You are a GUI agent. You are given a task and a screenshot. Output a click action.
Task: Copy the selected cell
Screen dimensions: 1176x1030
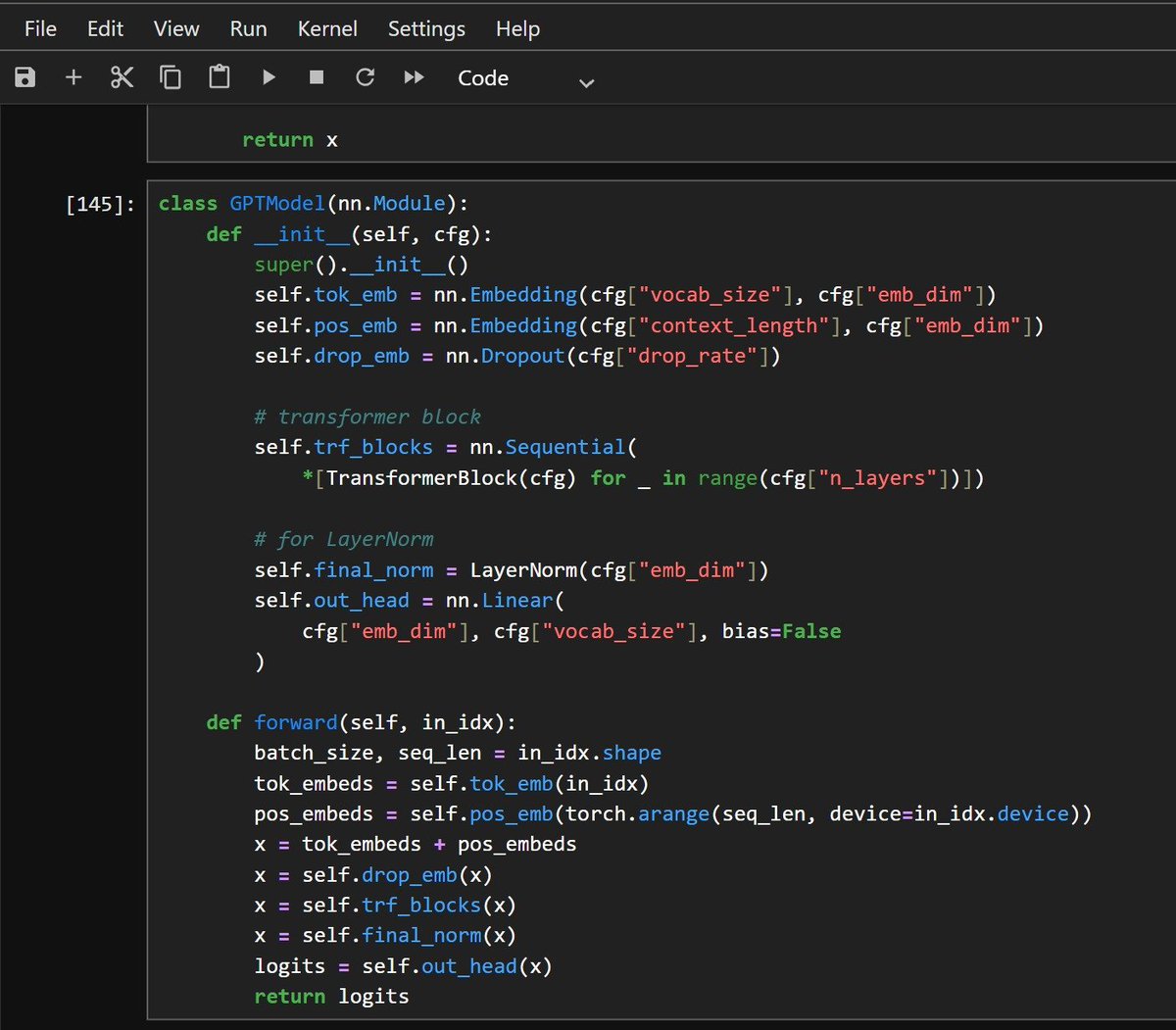pyautogui.click(x=171, y=77)
